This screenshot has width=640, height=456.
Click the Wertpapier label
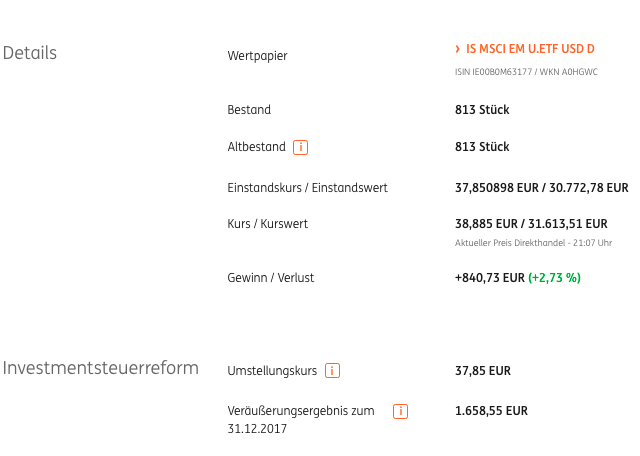[x=257, y=56]
